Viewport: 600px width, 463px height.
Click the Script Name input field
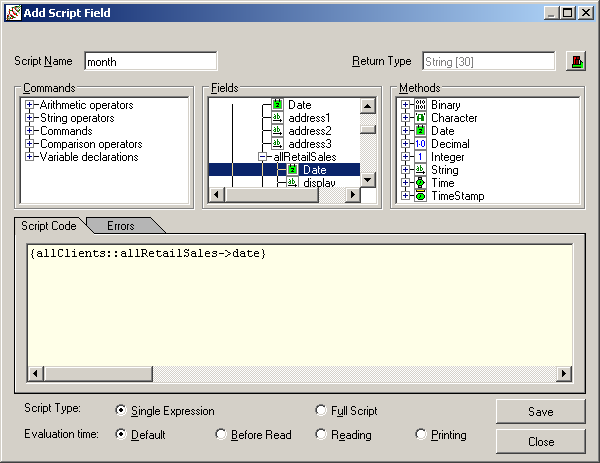pos(151,61)
